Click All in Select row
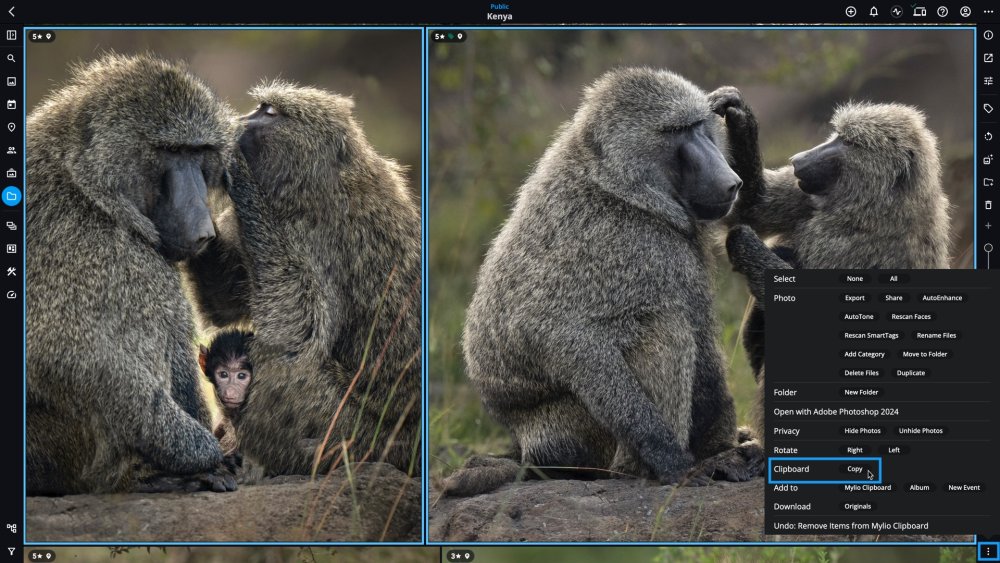This screenshot has width=1000, height=563. point(893,279)
